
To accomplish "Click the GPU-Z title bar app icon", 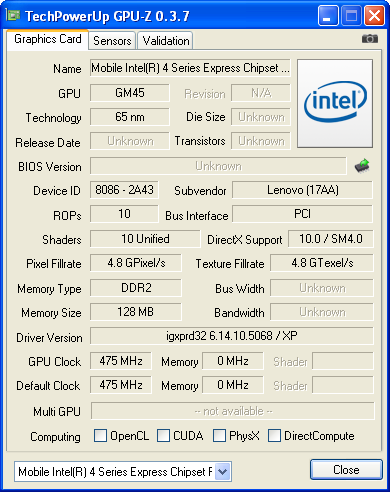I will click(13, 15).
